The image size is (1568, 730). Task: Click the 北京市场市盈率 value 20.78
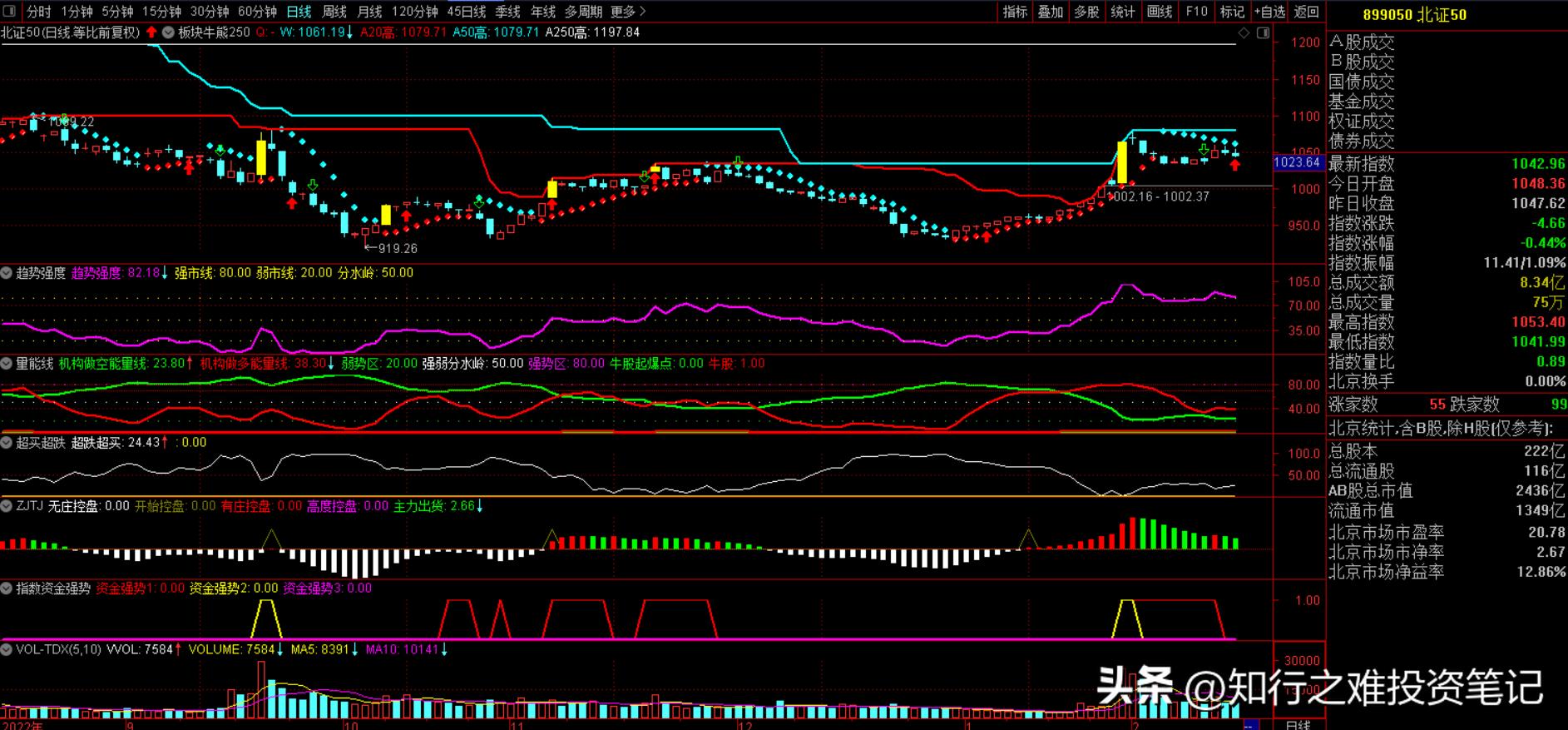1546,532
